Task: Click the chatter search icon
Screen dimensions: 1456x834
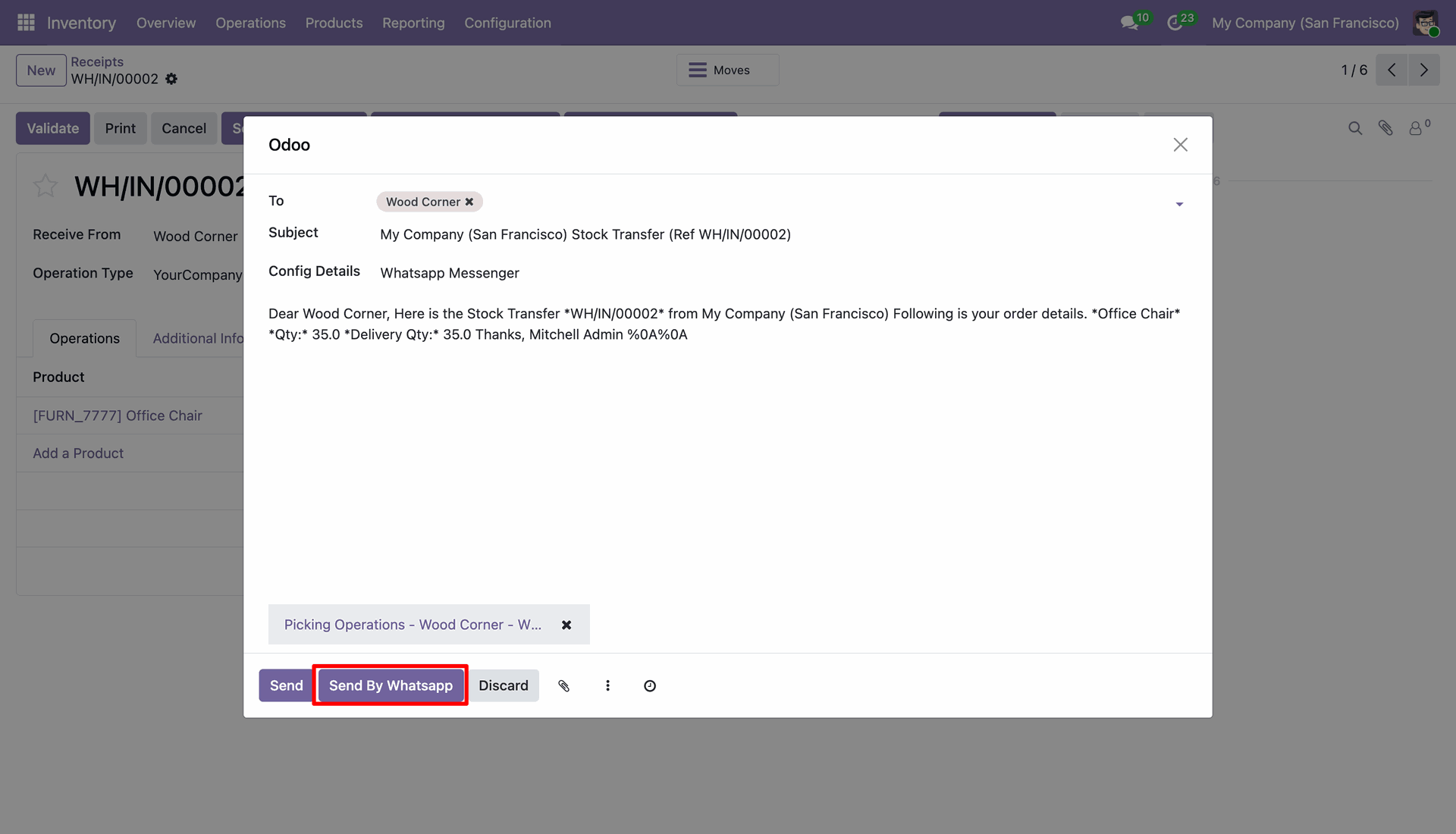Action: click(x=1355, y=128)
